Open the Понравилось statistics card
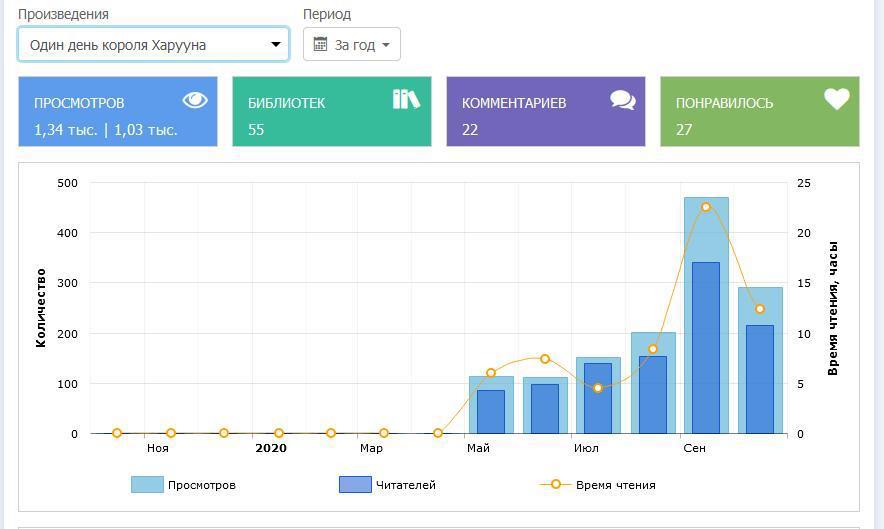 (759, 111)
